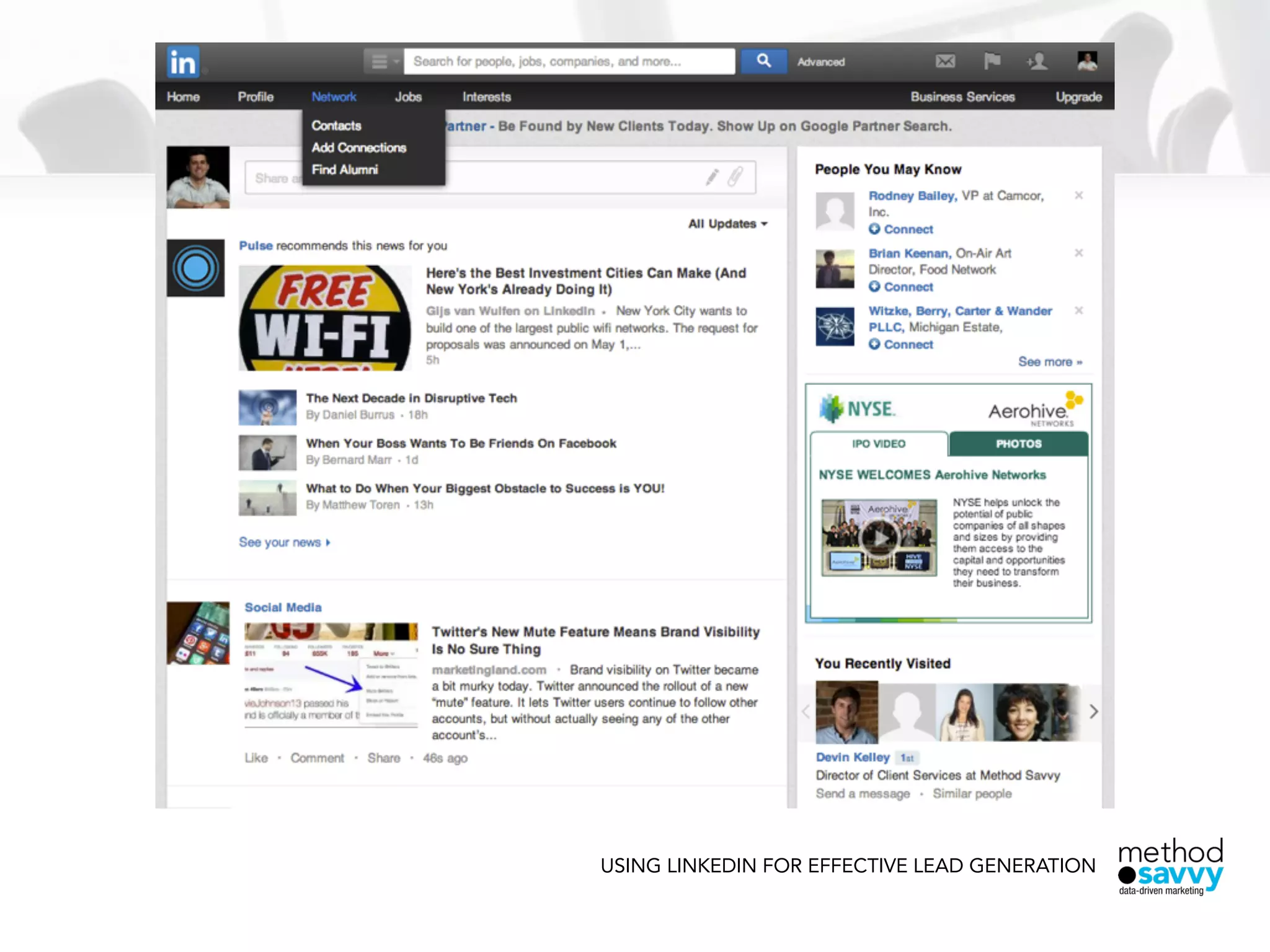Play the NYSE Aerohive video
The image size is (1270, 952).
[x=879, y=537]
